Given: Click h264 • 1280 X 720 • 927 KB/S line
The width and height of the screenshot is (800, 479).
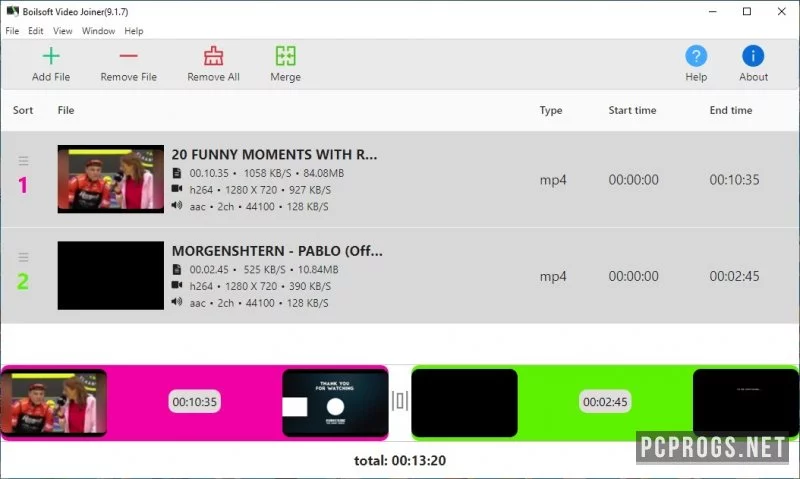Looking at the screenshot, I should (260, 190).
